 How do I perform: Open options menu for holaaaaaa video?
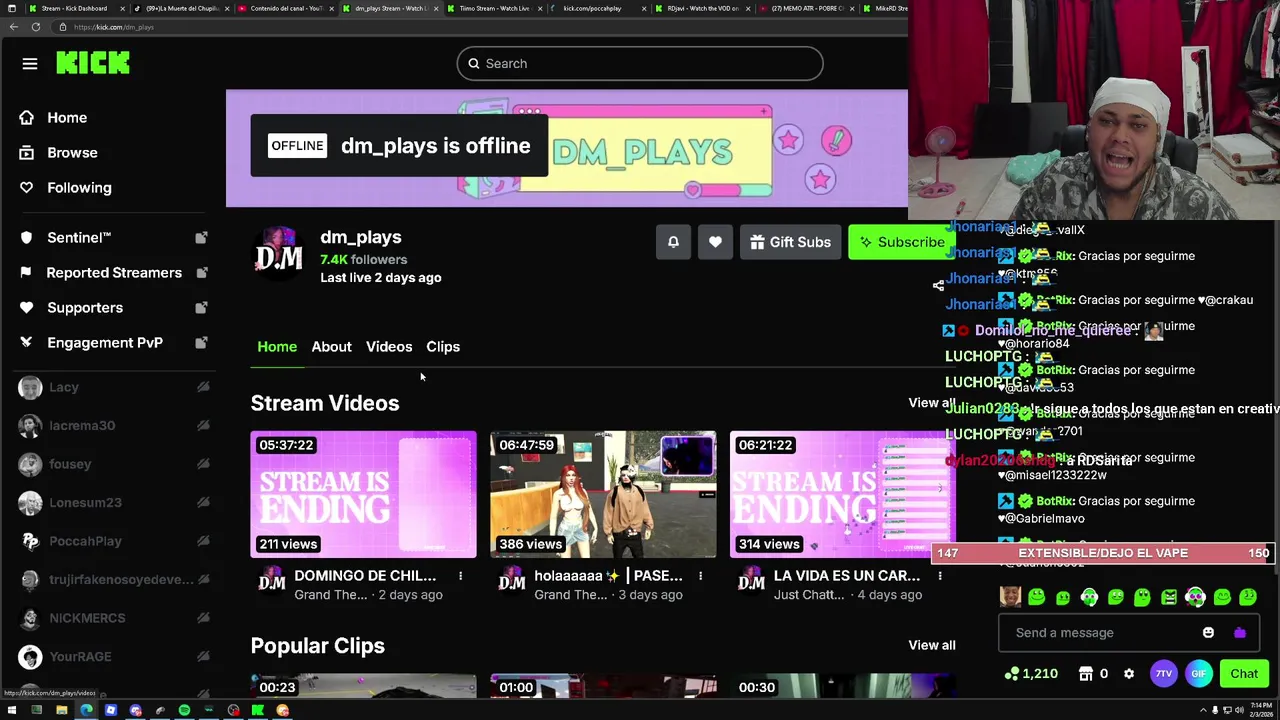coord(700,576)
